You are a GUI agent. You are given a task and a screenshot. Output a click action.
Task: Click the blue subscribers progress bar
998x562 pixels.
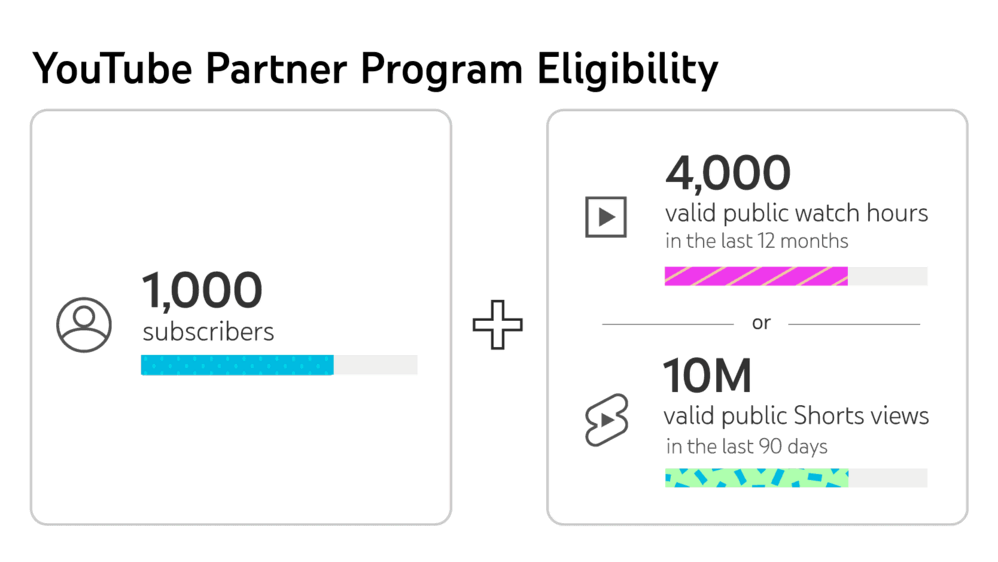[x=237, y=365]
